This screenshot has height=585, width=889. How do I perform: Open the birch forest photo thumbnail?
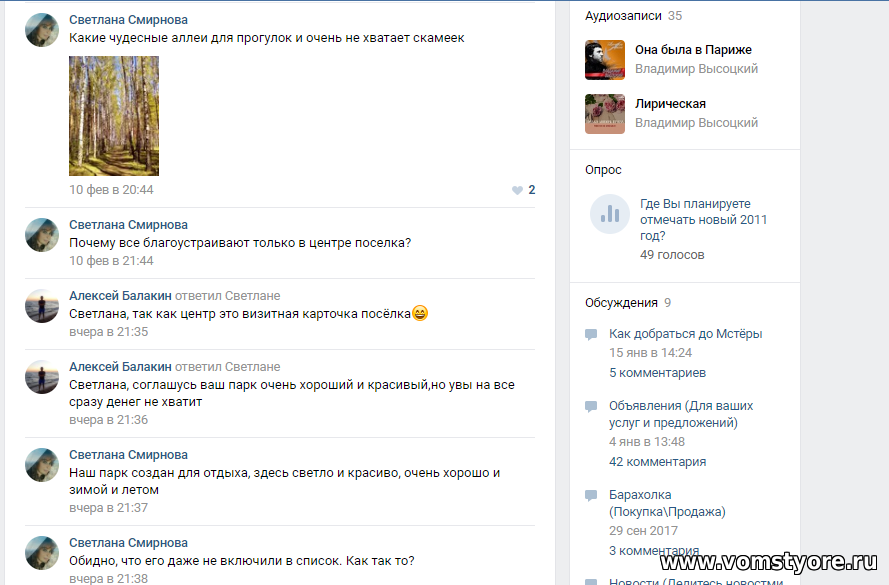coord(114,116)
